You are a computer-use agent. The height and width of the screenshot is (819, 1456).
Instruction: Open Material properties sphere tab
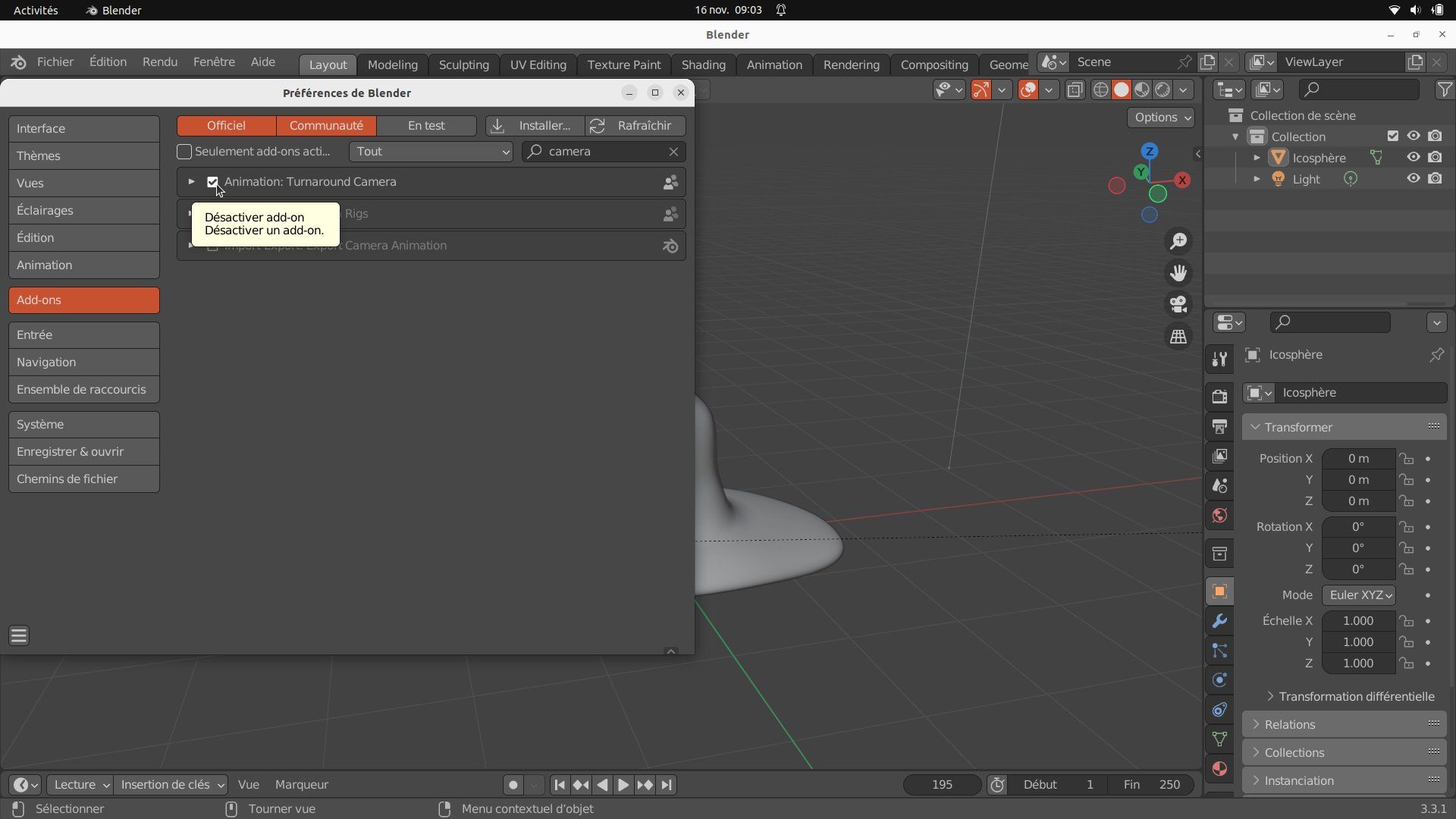tap(1219, 769)
